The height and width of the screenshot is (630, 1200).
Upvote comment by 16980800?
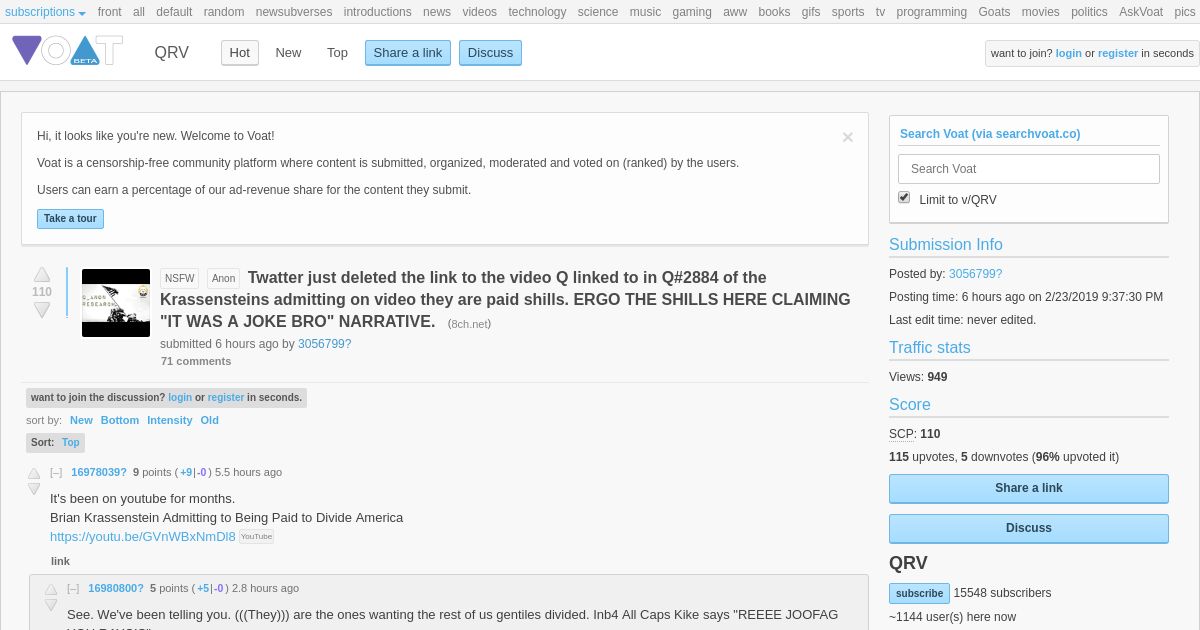point(51,590)
